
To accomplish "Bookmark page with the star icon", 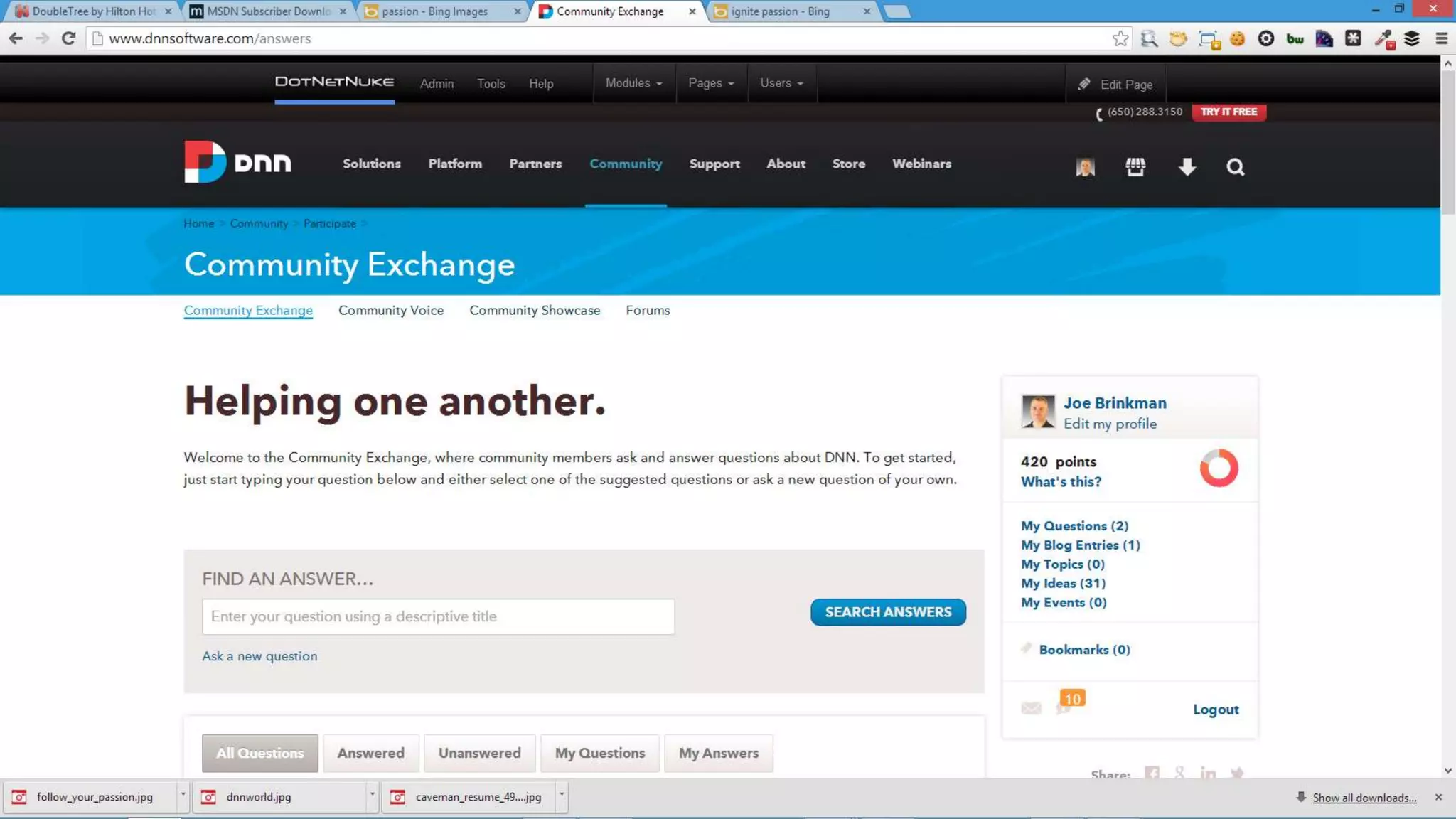I will (x=1120, y=38).
